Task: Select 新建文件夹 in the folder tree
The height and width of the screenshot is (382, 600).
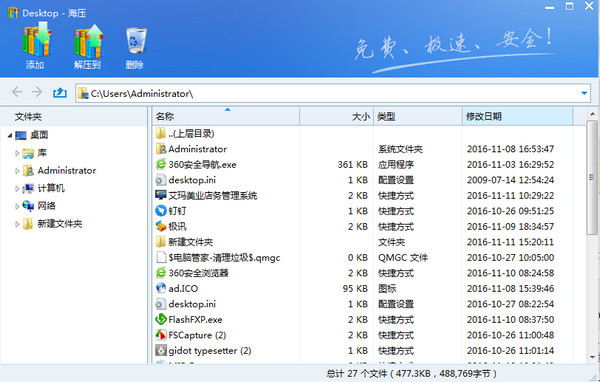Action: [x=60, y=224]
